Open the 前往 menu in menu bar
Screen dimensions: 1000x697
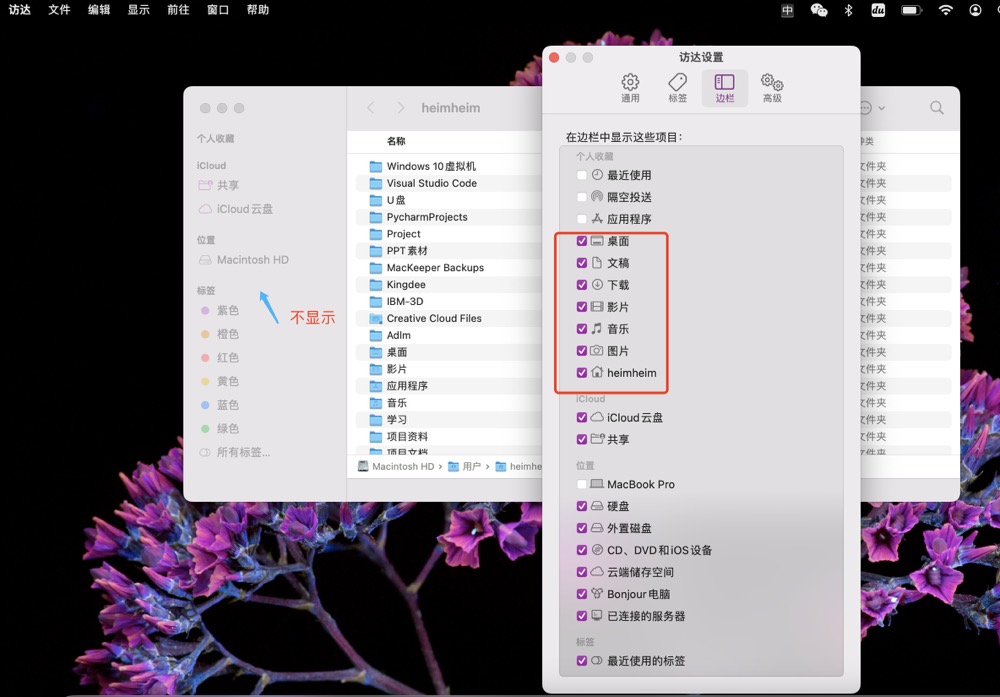click(178, 10)
